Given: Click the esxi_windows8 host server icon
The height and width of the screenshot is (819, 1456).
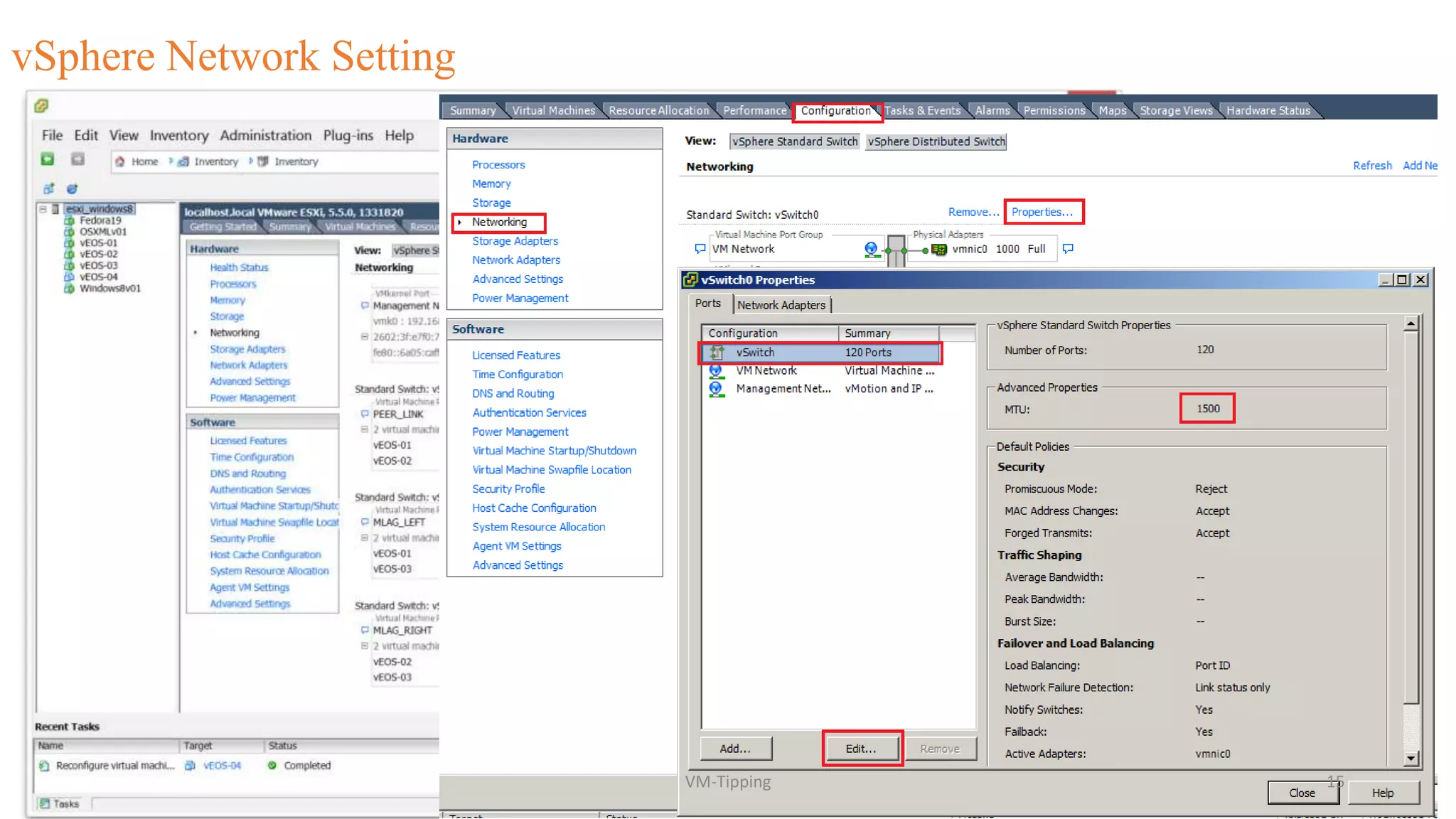Looking at the screenshot, I should pyautogui.click(x=55, y=209).
